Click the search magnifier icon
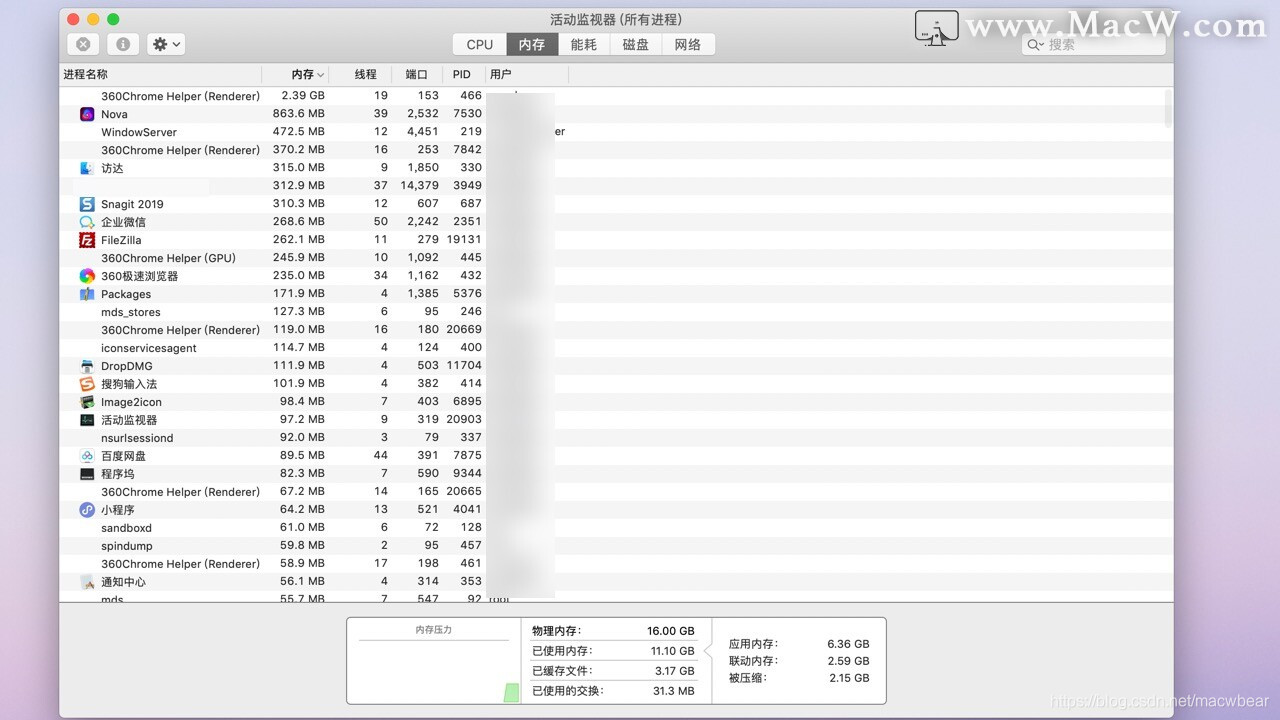Image resolution: width=1280 pixels, height=720 pixels. pyautogui.click(x=1036, y=45)
